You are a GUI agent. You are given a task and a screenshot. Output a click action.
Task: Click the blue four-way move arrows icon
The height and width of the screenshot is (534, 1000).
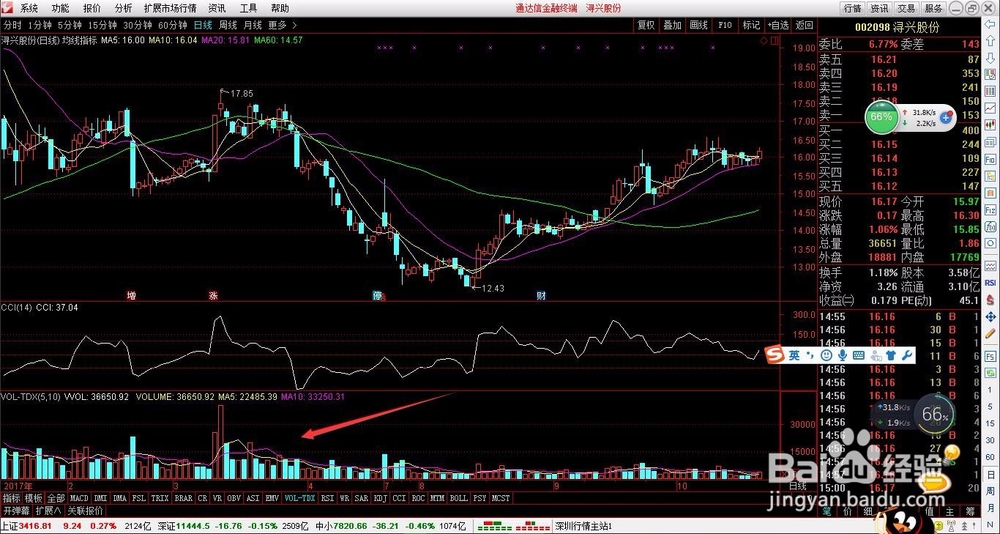tap(990, 317)
